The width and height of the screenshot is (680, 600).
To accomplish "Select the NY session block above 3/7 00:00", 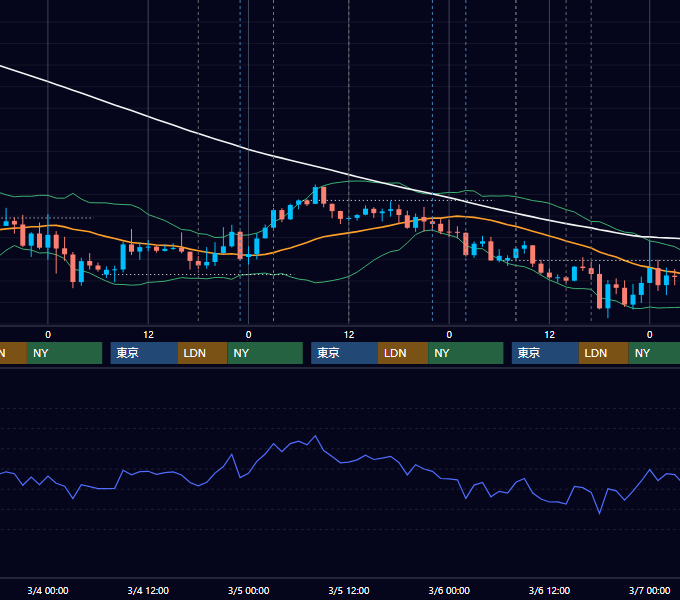I will pyautogui.click(x=654, y=353).
